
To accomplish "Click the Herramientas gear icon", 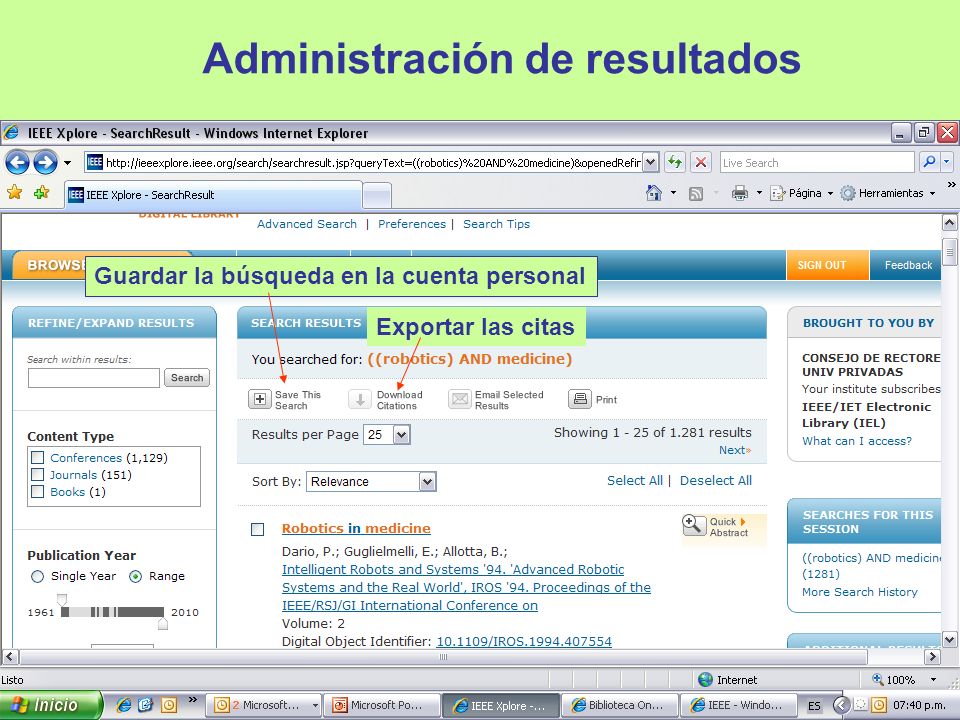I will (x=847, y=193).
